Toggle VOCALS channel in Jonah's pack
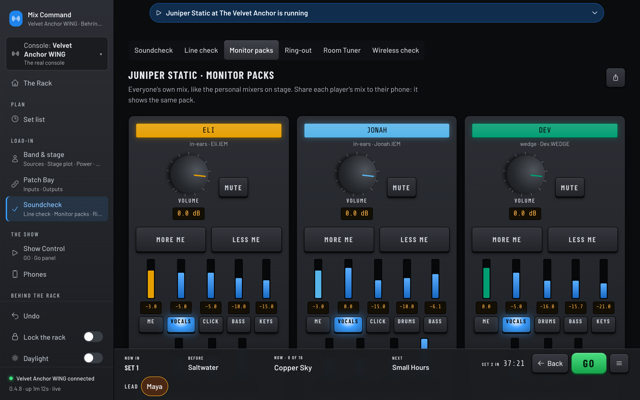Screen dimensions: 640x400 pyautogui.click(x=348, y=324)
